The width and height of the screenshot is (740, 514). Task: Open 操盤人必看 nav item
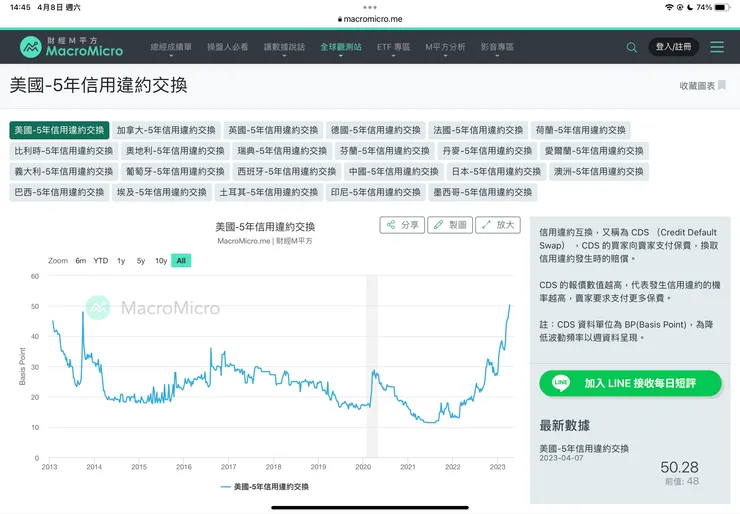[227, 47]
